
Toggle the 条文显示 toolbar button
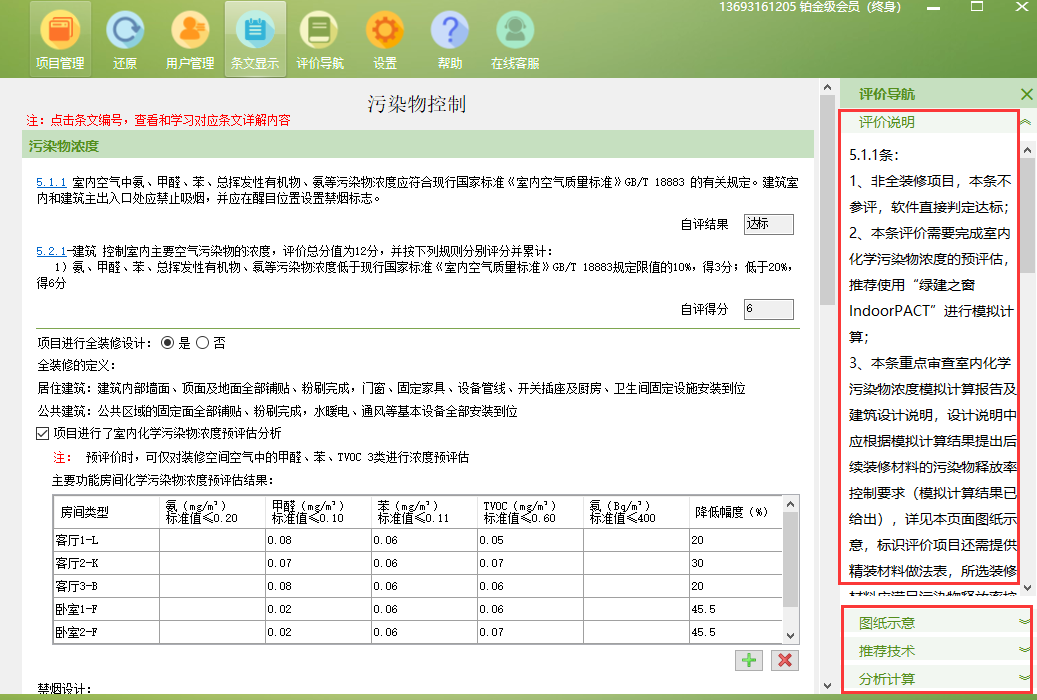click(x=255, y=40)
